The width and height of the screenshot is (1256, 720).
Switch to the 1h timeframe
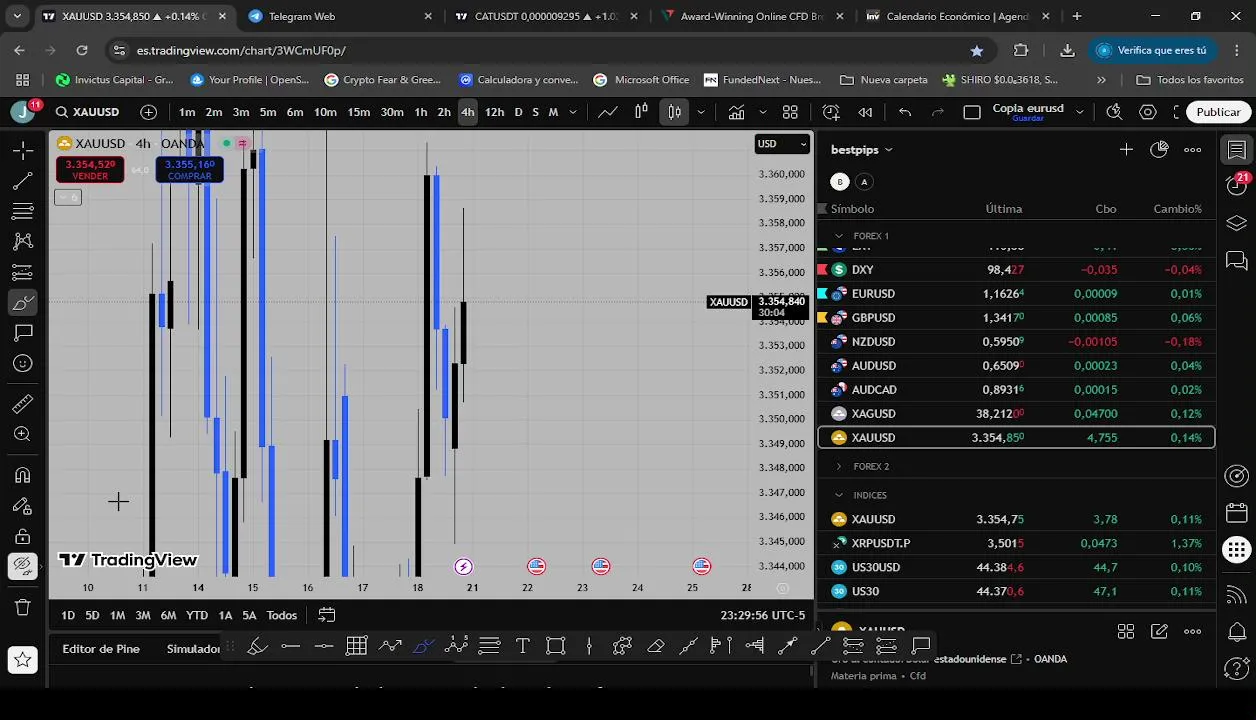coord(421,112)
